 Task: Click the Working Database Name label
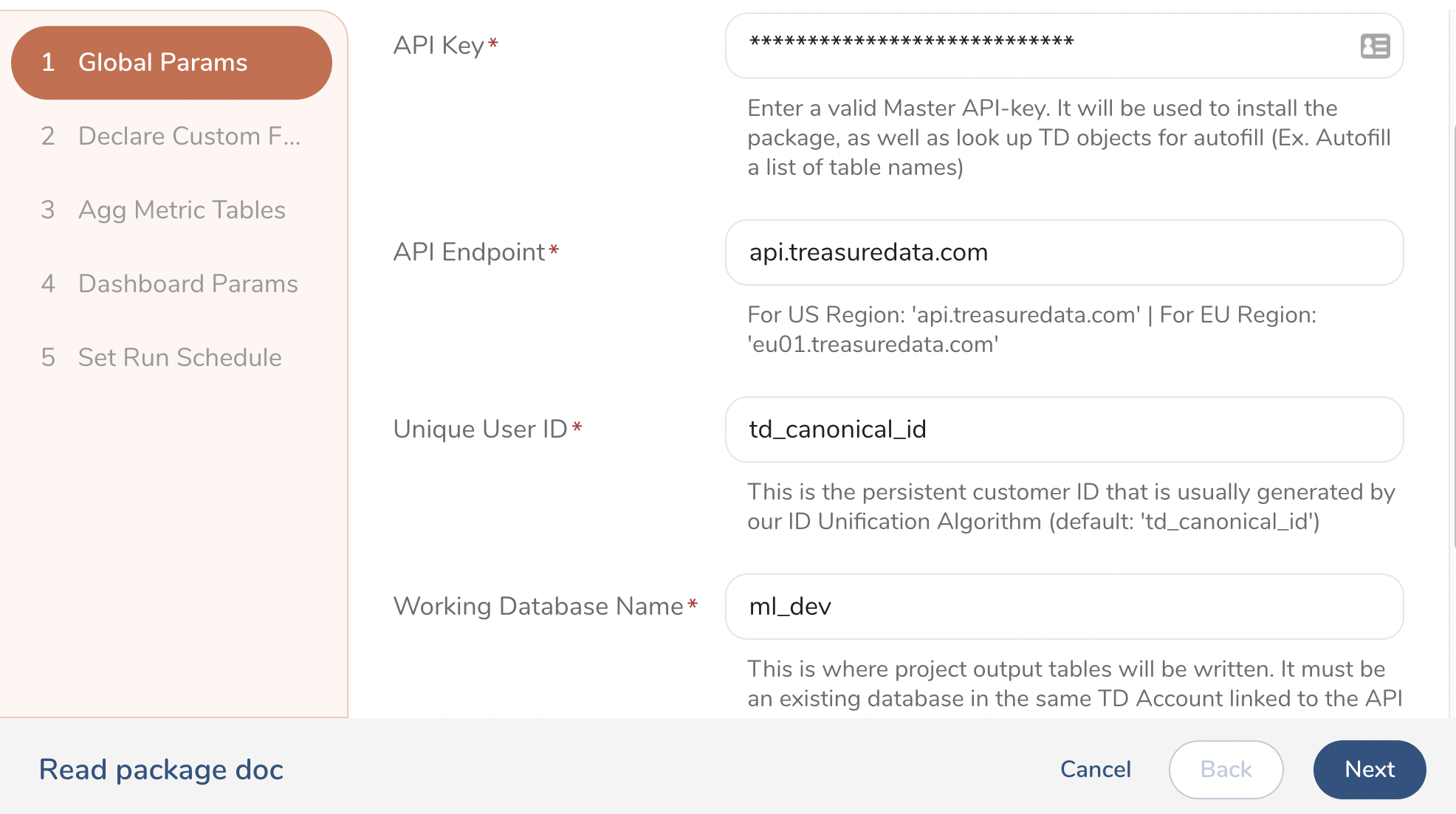click(538, 607)
